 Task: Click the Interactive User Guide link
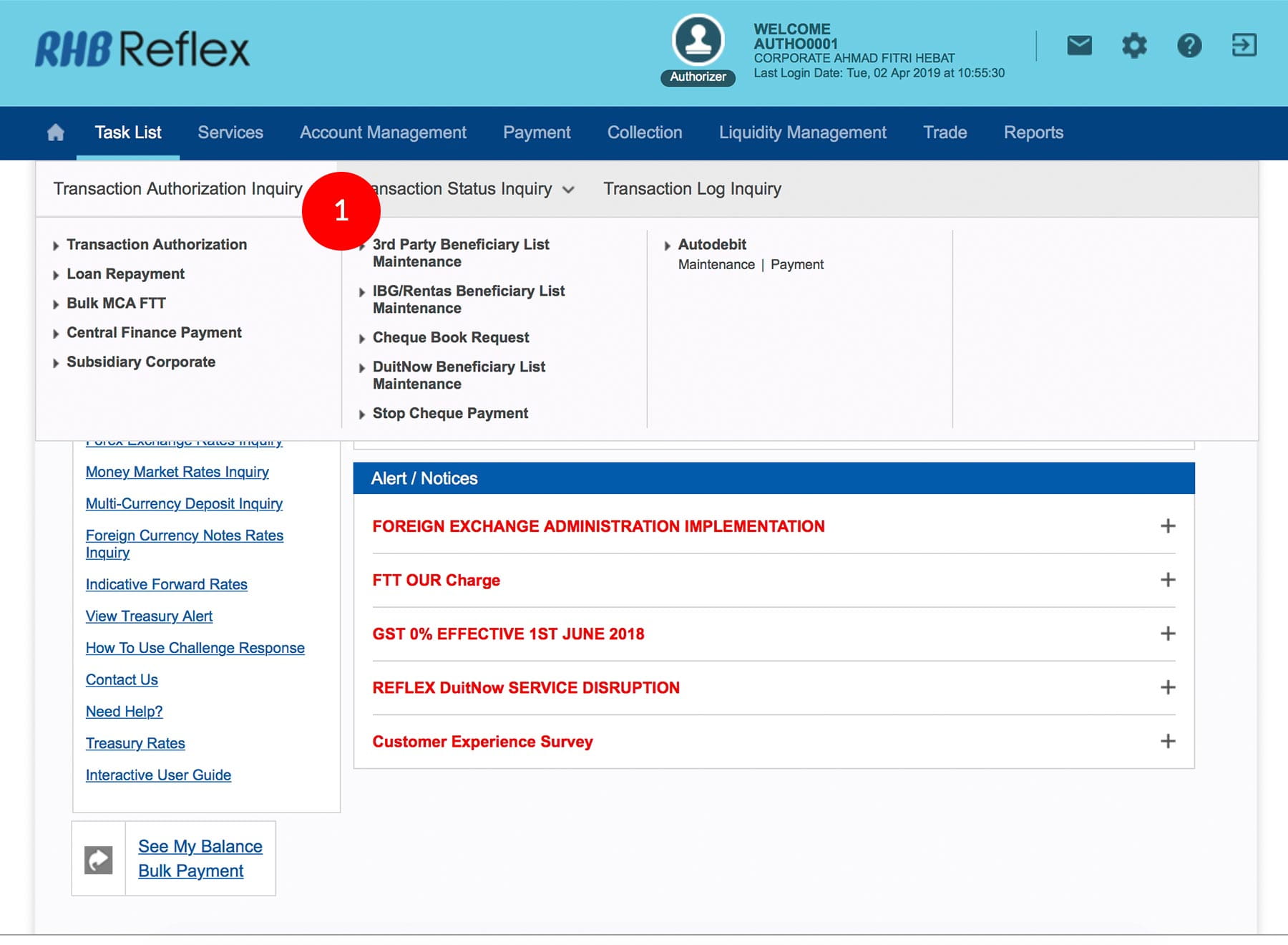click(158, 775)
